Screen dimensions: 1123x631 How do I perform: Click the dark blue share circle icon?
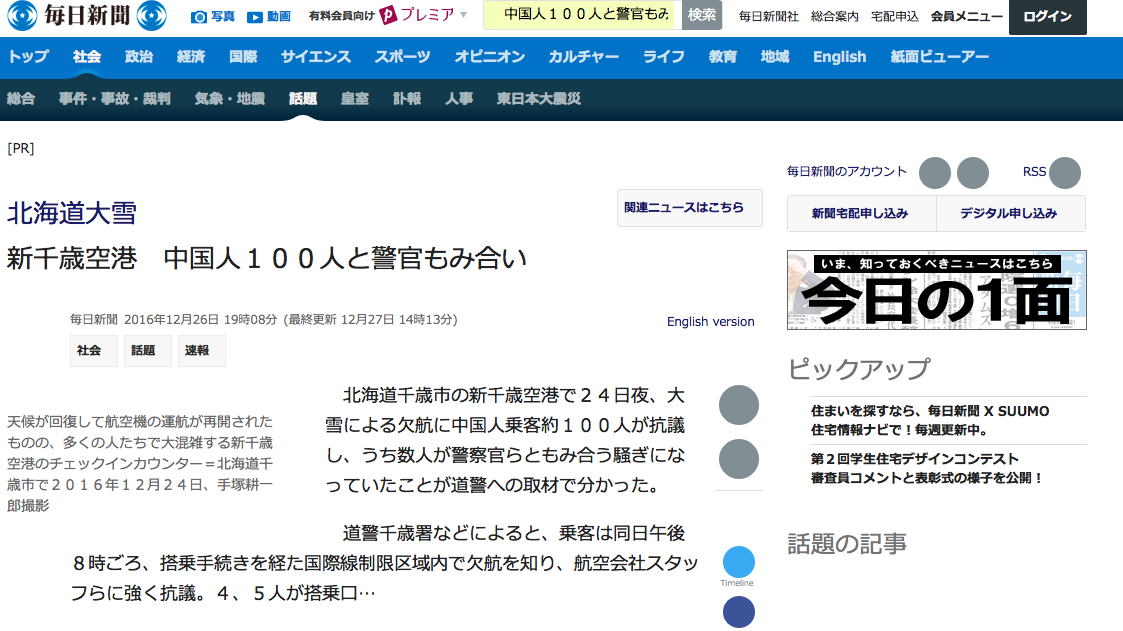tap(738, 611)
